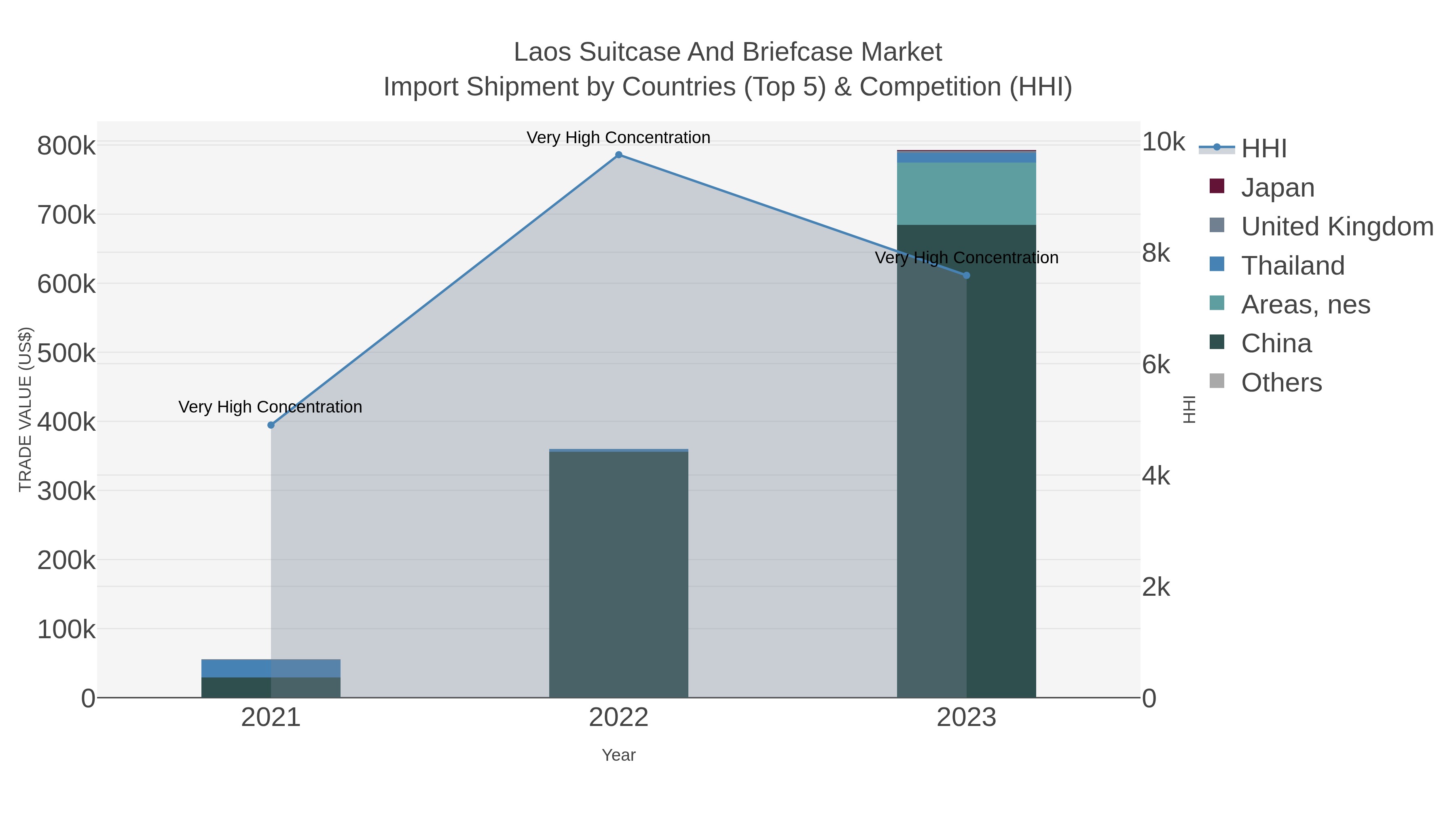Click the 2022 x-axis label
Viewport: 1456px width, 819px height.
(x=618, y=718)
